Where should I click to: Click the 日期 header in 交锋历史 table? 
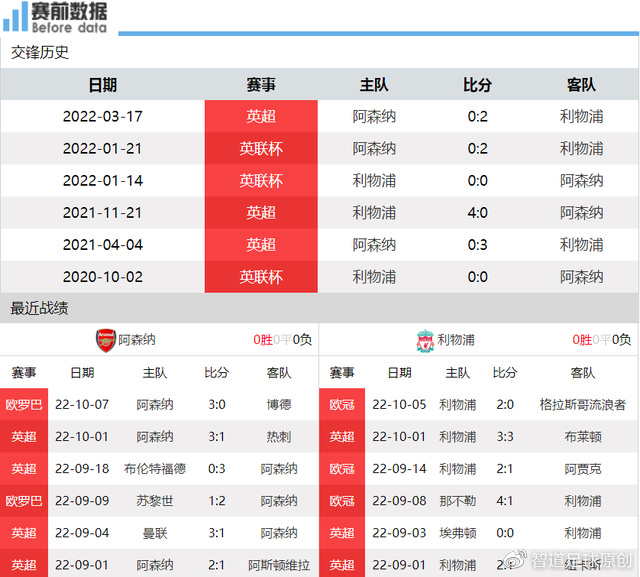point(102,85)
